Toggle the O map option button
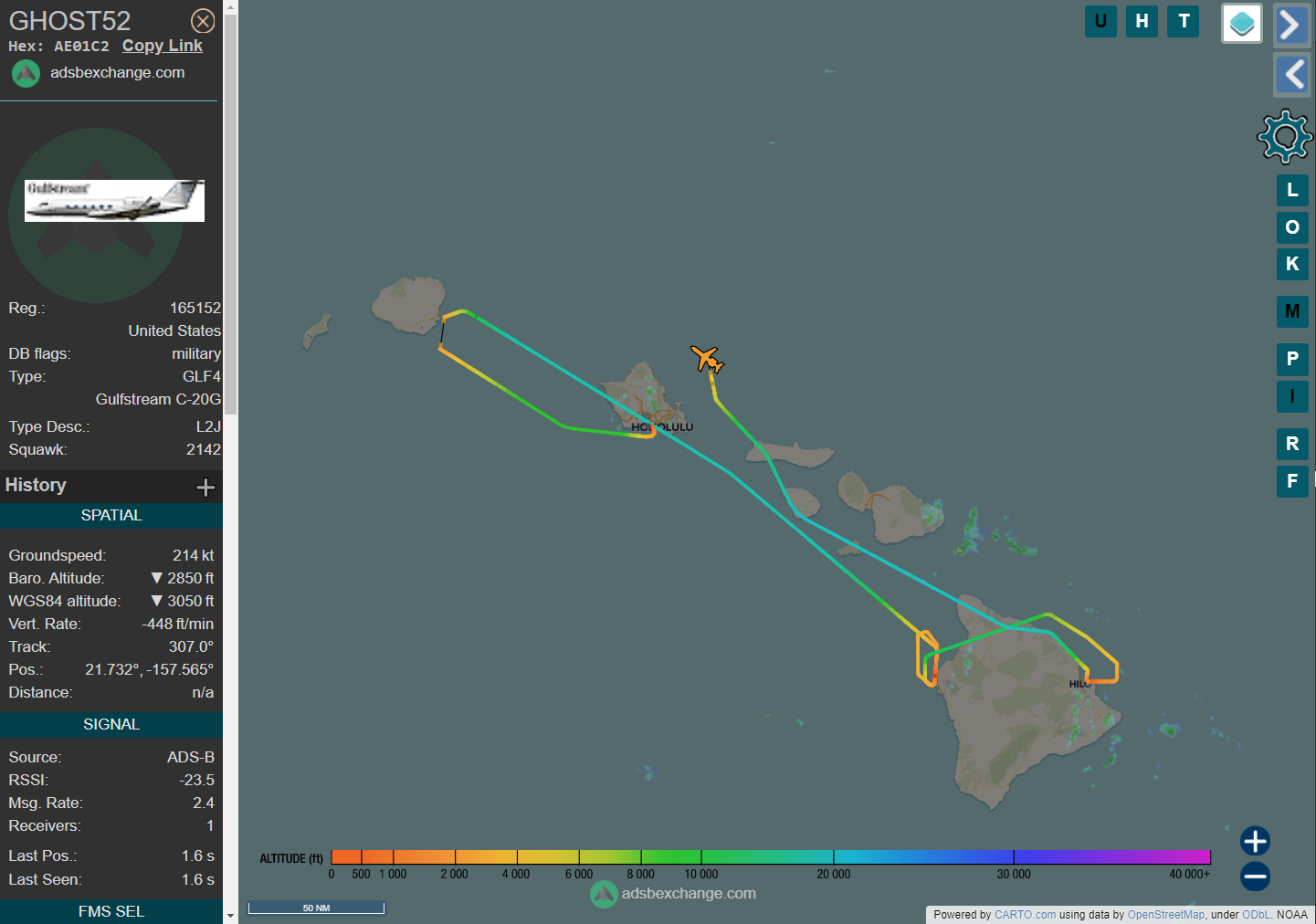The width and height of the screenshot is (1316, 924). click(1292, 226)
